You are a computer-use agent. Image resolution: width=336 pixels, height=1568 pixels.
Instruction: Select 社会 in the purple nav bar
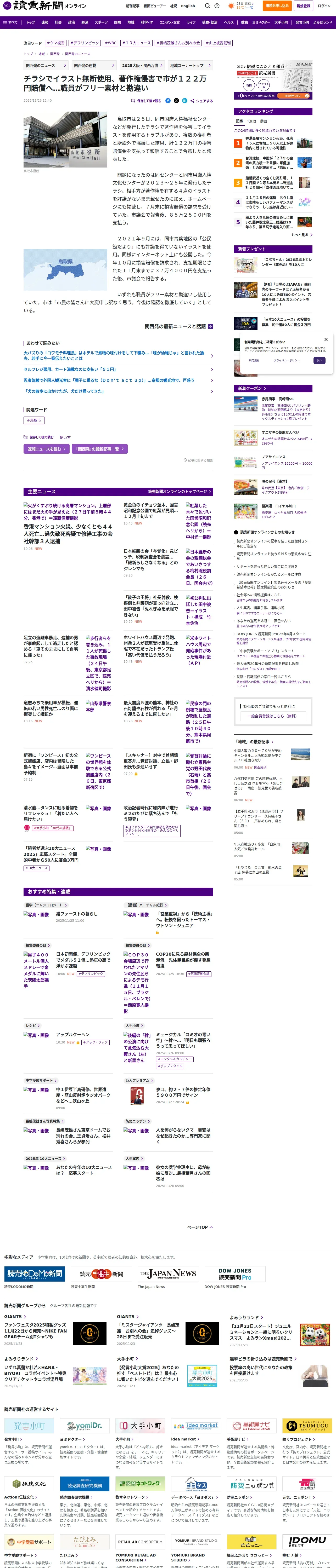(x=58, y=22)
